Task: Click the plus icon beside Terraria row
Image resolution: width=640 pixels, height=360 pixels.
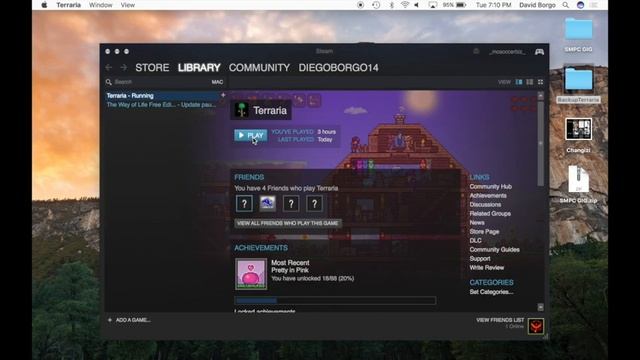Action: click(223, 95)
